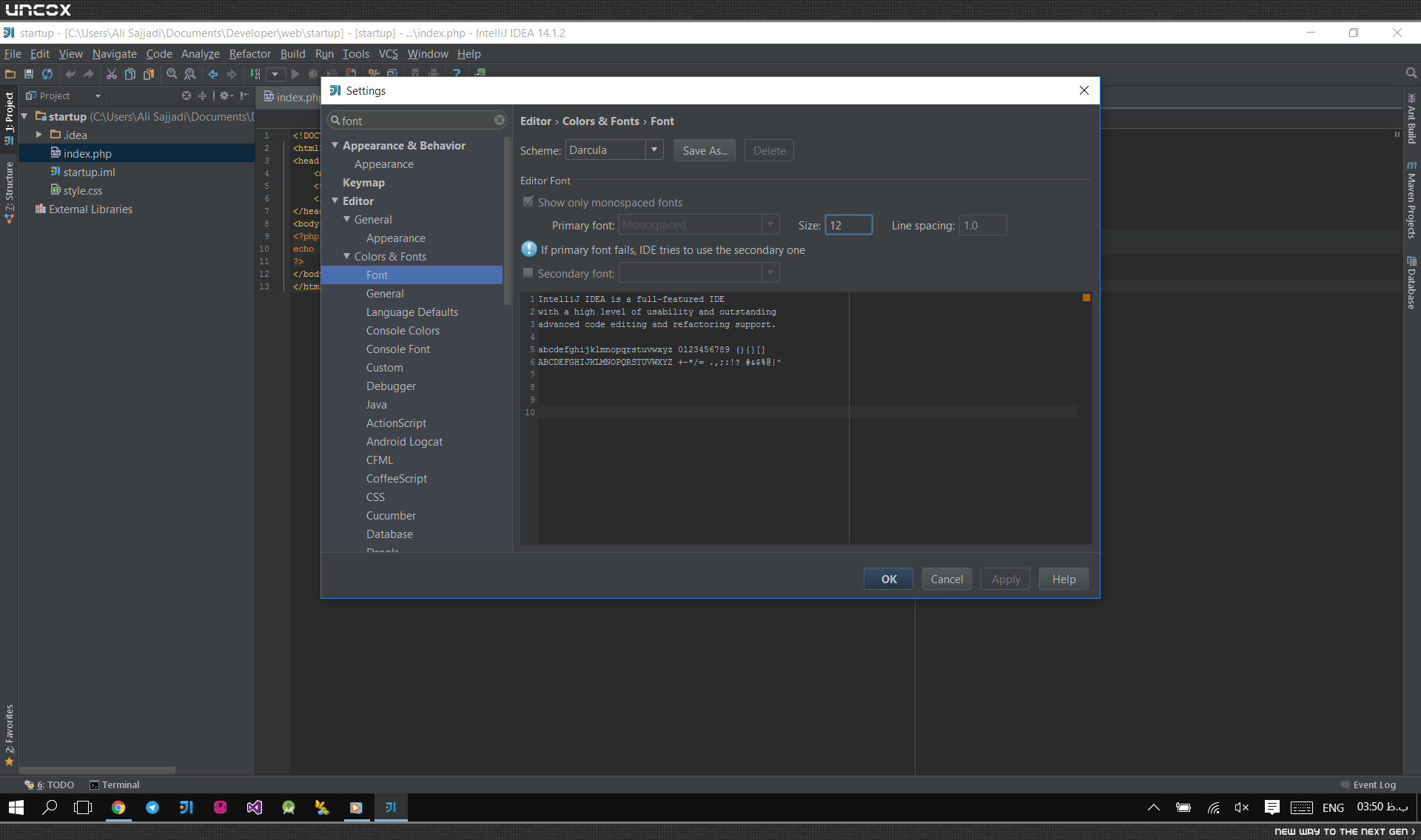Click the Synchronize toolbar icon

pyautogui.click(x=47, y=74)
